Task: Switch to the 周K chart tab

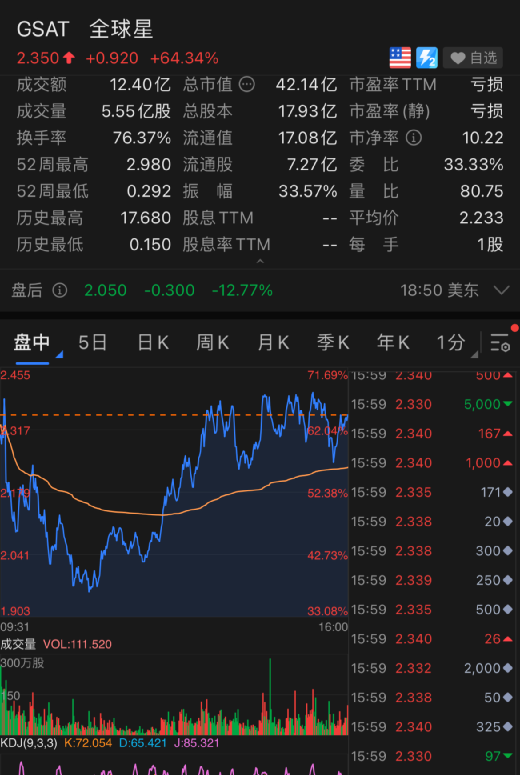Action: click(213, 343)
